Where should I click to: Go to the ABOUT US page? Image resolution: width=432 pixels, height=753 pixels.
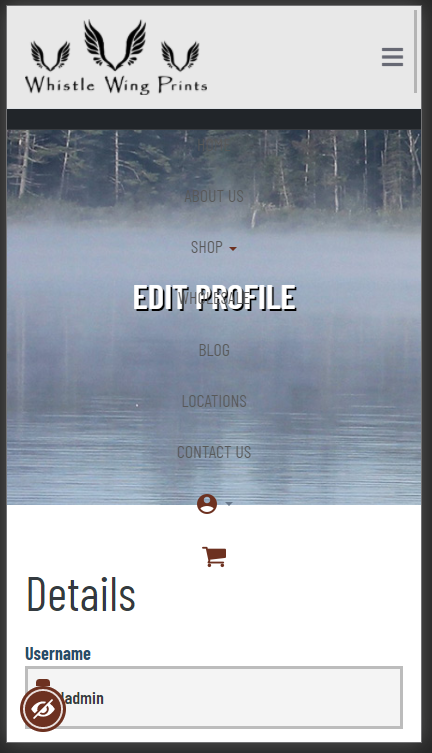click(x=214, y=196)
